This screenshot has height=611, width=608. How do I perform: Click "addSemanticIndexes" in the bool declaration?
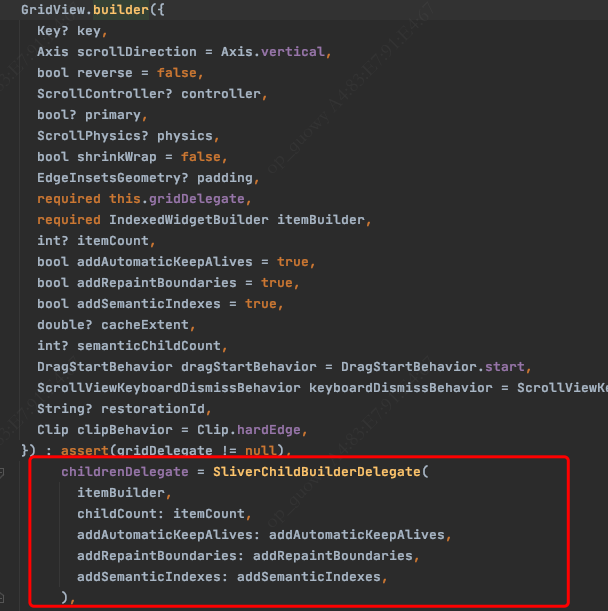click(x=149, y=304)
